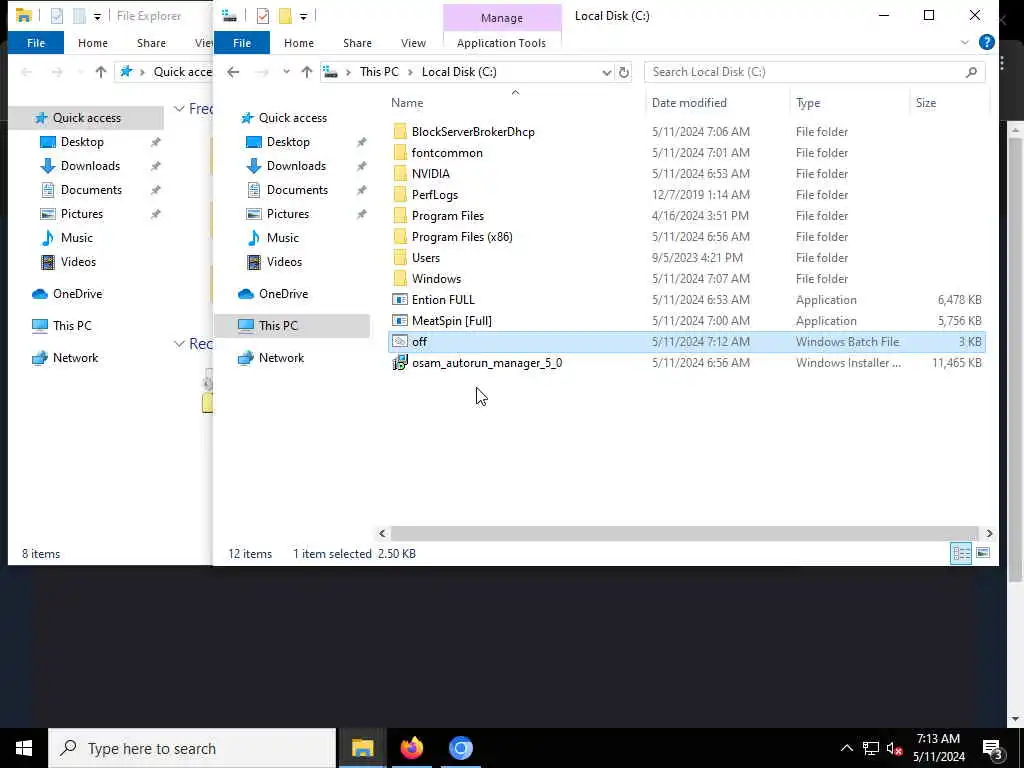
Task: Click the right arrow of horizontal scrollbar
Action: click(989, 534)
